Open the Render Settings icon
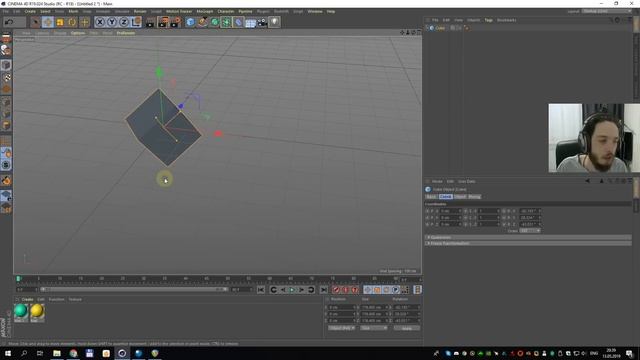This screenshot has width=640, height=360. click(175, 22)
